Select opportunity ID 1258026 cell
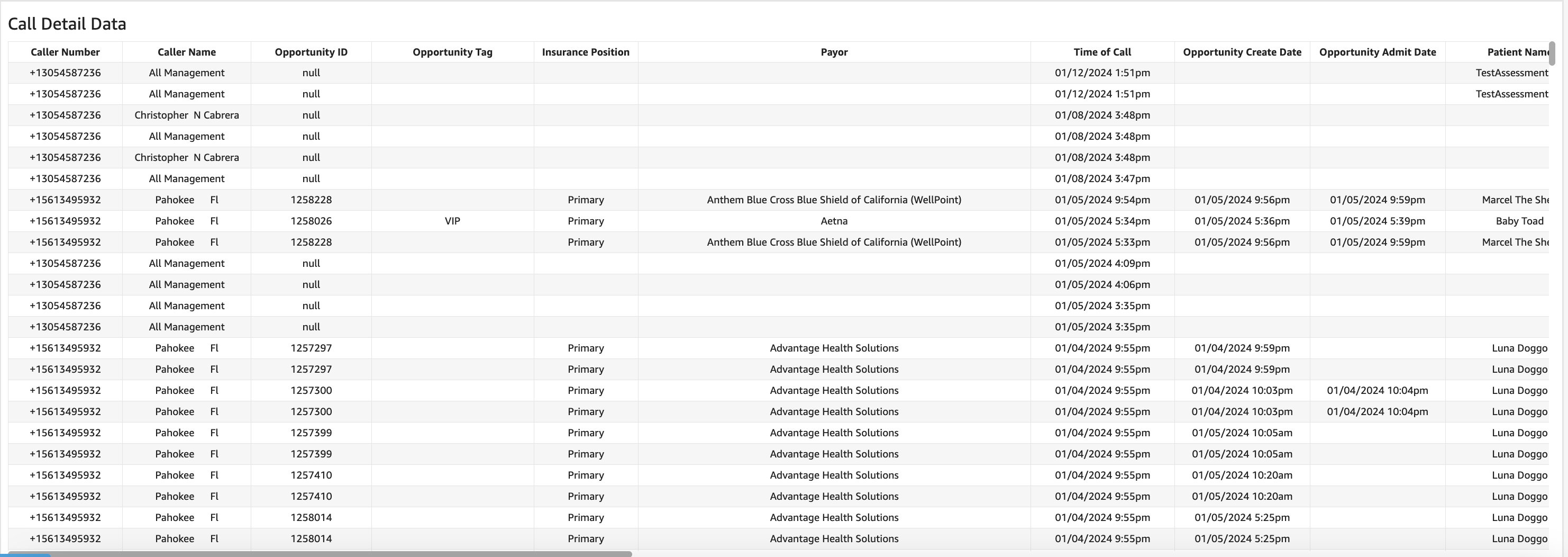This screenshot has height=557, width=1568. [x=311, y=221]
